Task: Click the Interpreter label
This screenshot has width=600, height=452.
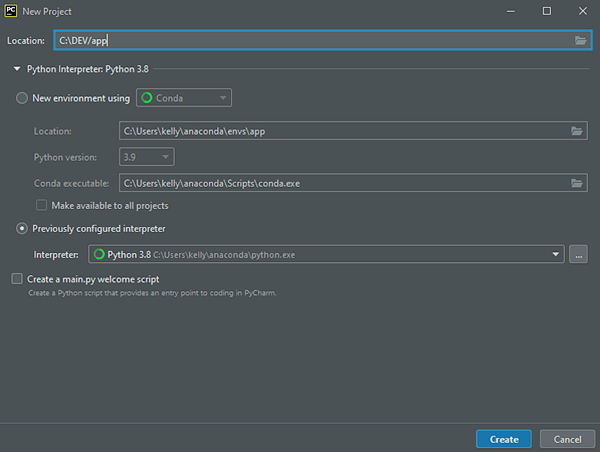Action: (x=56, y=255)
